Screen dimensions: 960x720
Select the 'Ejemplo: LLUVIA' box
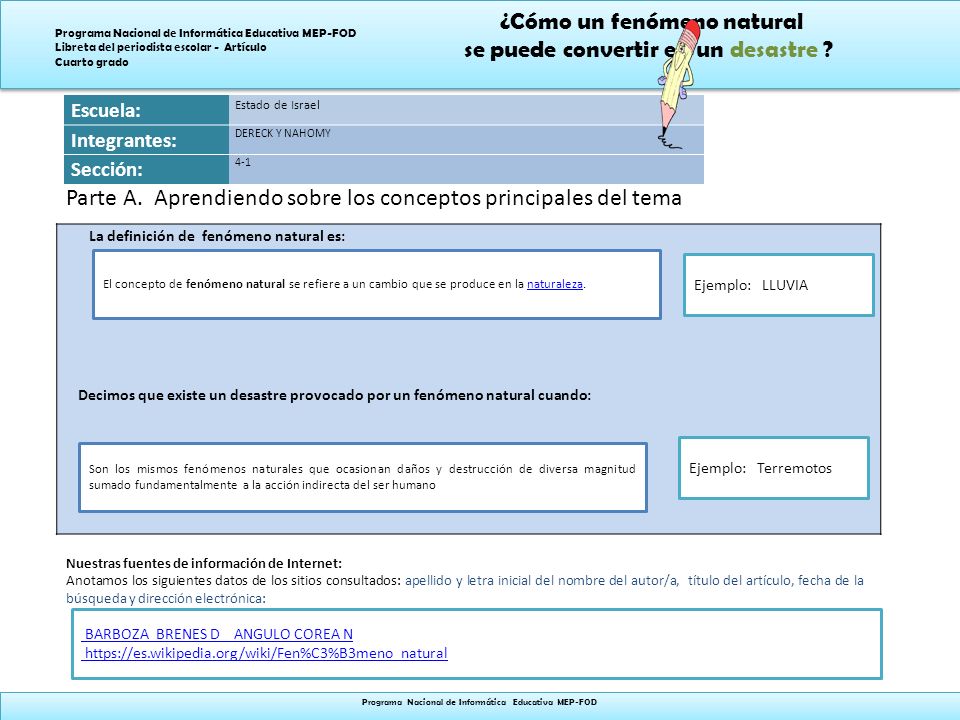[778, 285]
